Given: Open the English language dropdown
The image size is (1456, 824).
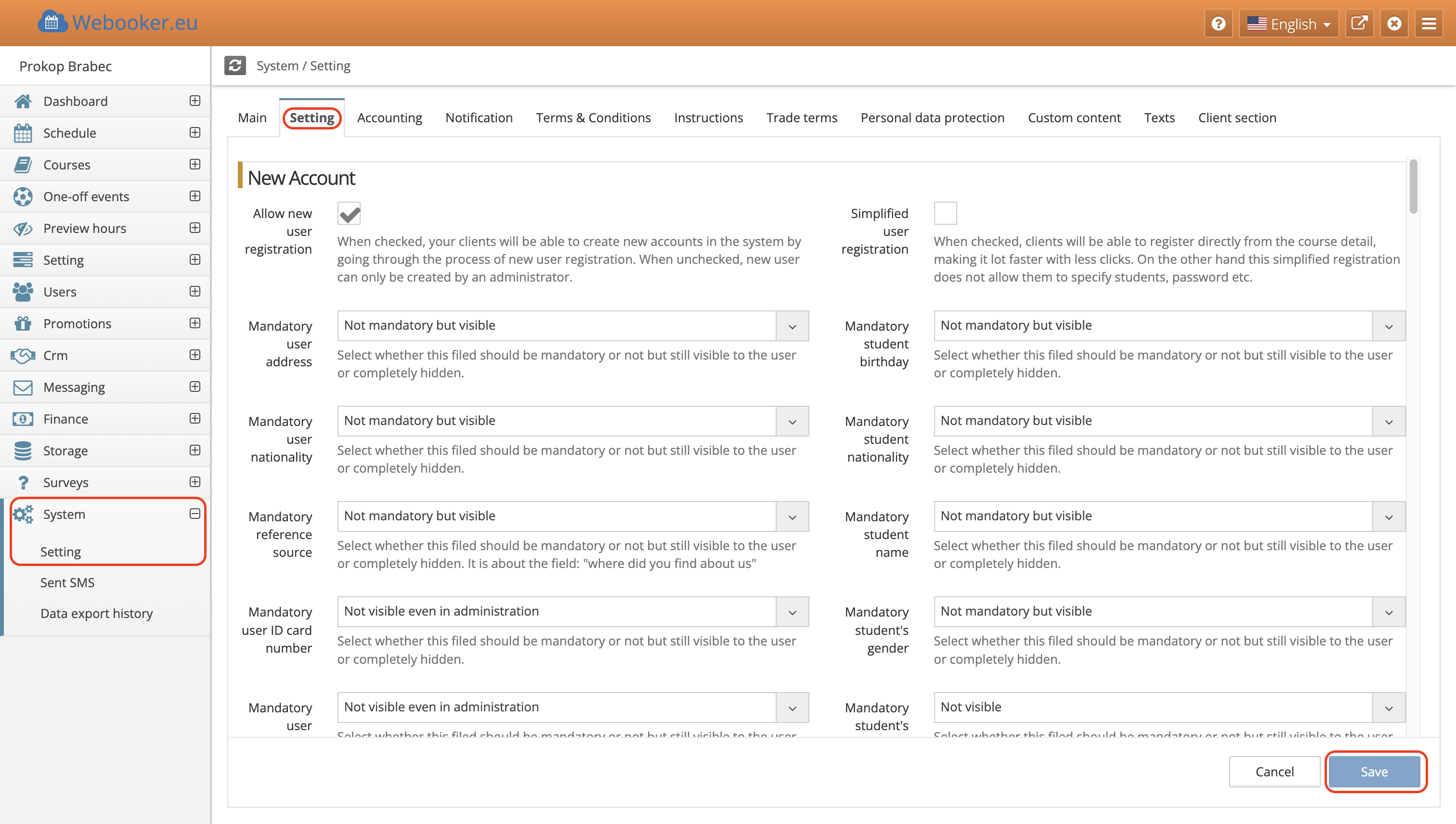Looking at the screenshot, I should (x=1288, y=23).
